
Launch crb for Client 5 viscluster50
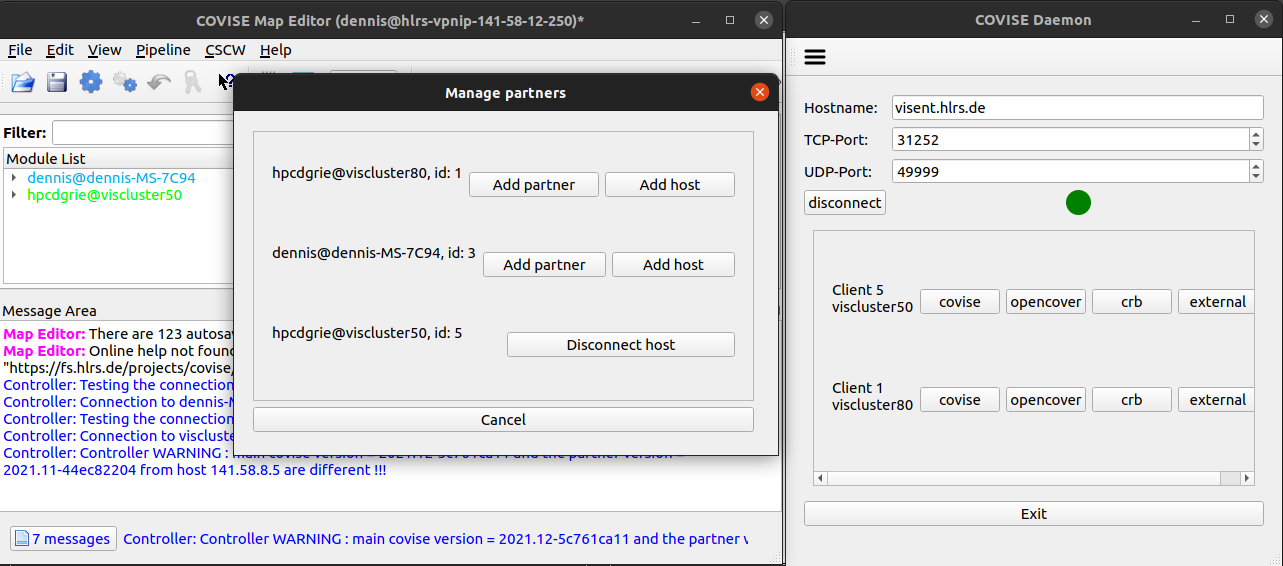tap(1132, 301)
